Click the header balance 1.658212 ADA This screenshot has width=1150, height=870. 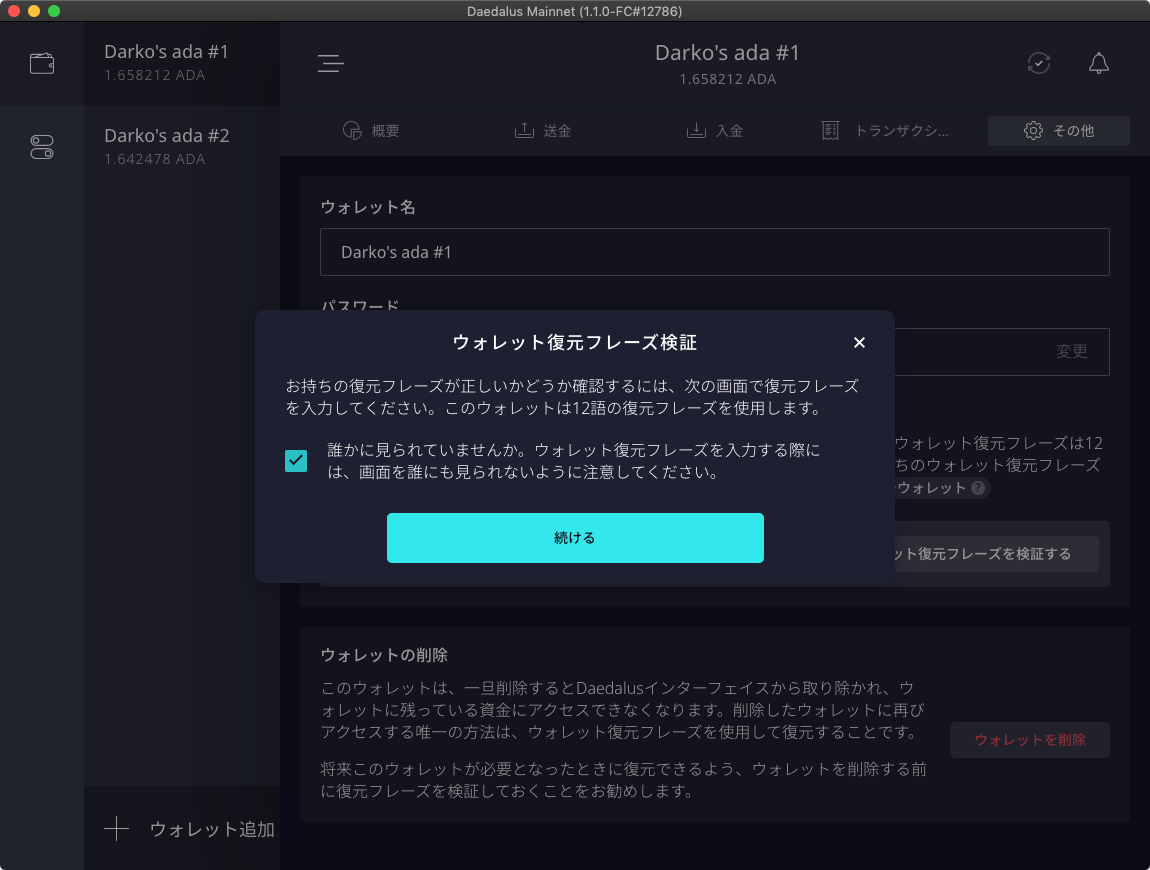pos(727,79)
